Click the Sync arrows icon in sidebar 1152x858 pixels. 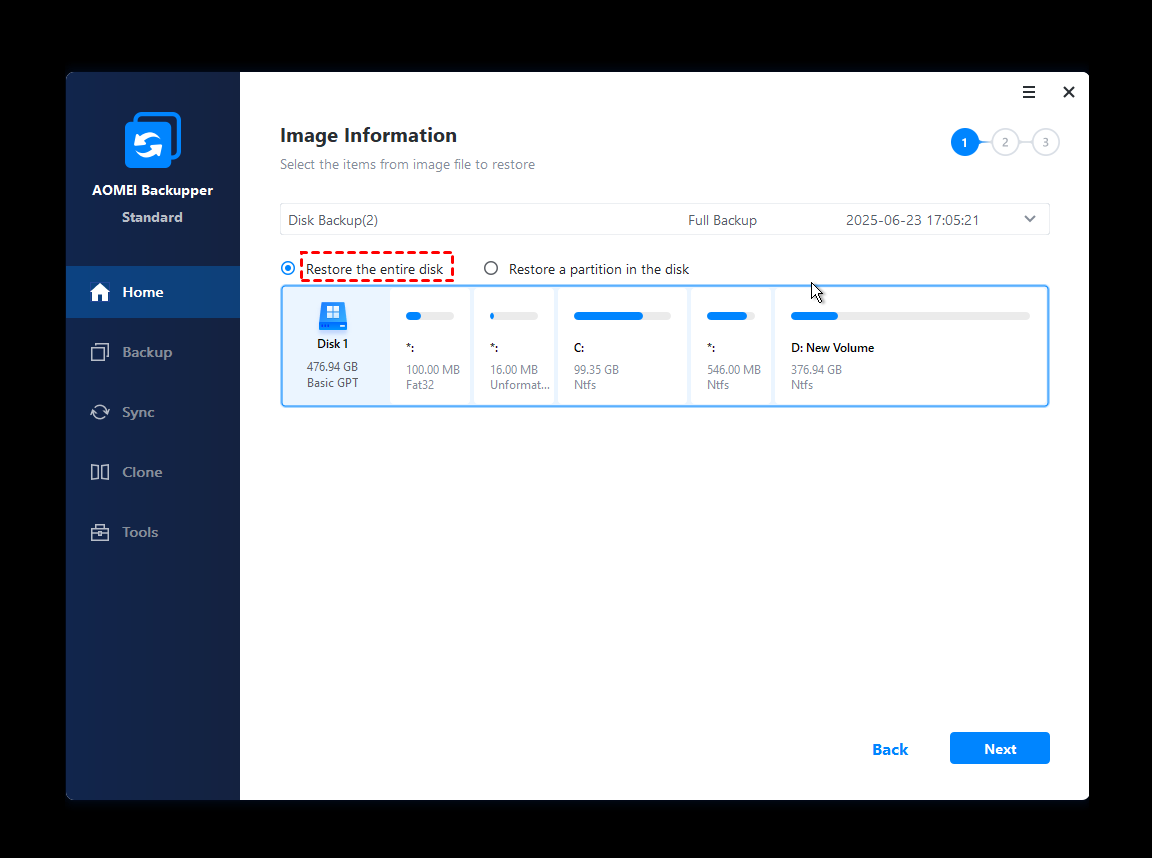(x=100, y=412)
